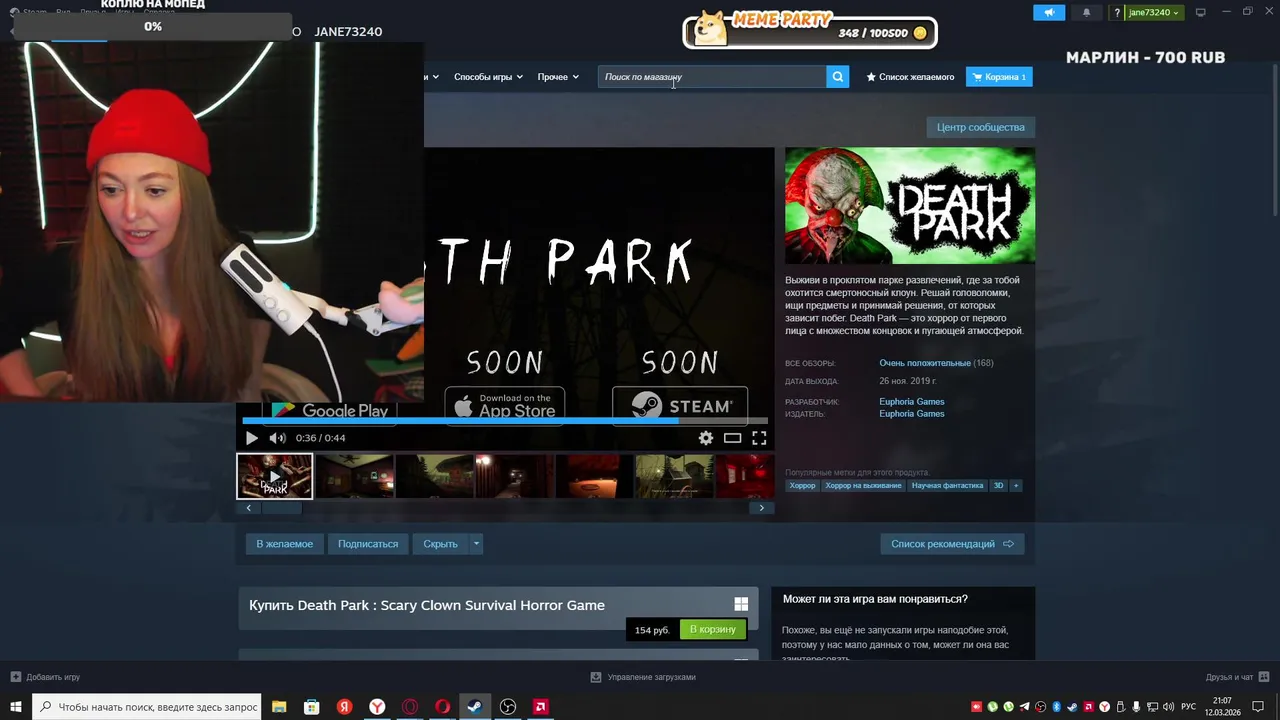This screenshot has height=720, width=1280.
Task: Click green В корзину add button
Action: (713, 629)
